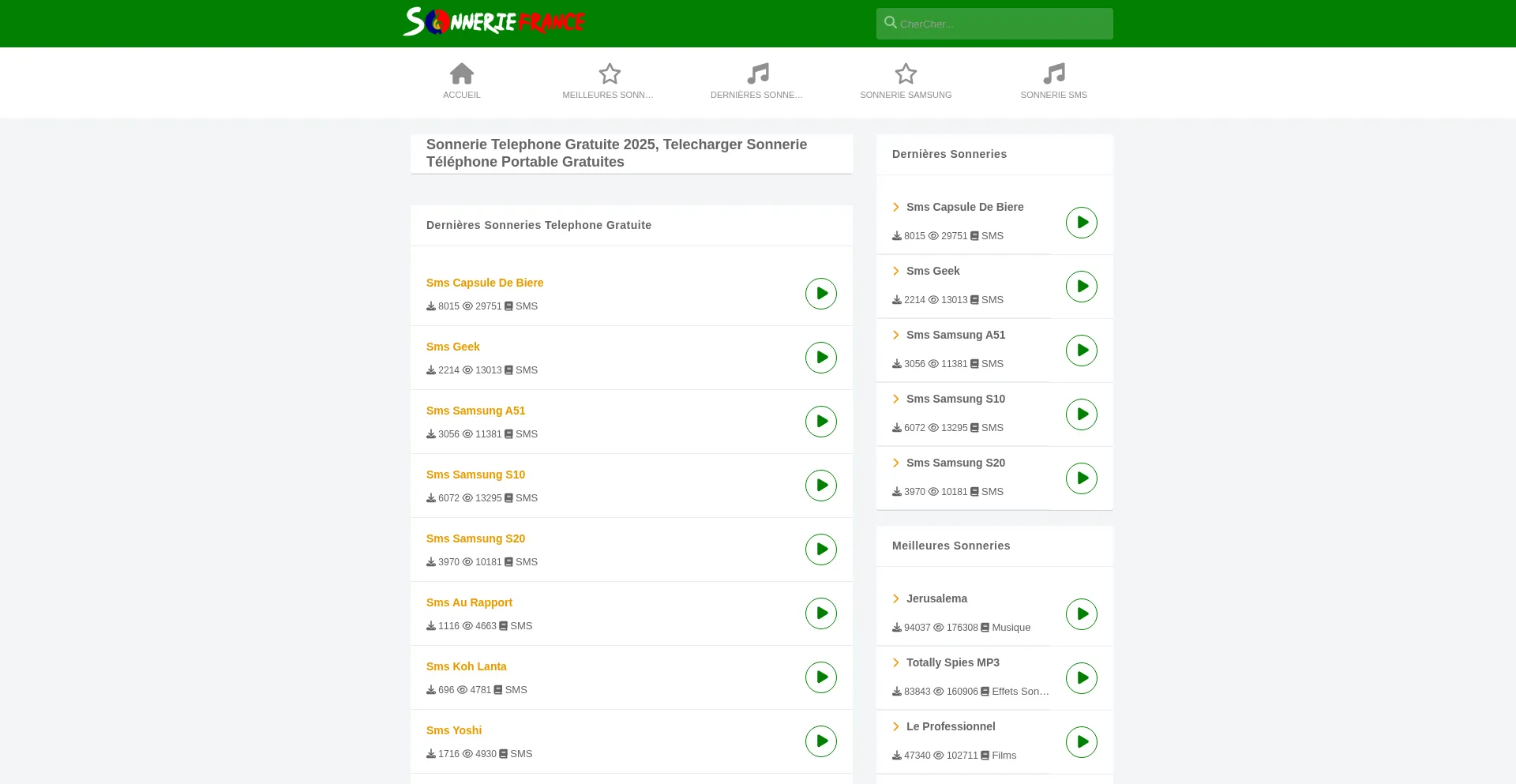Click in the Chercher search field
Screen dimensions: 1516x784
(x=1003, y=24)
